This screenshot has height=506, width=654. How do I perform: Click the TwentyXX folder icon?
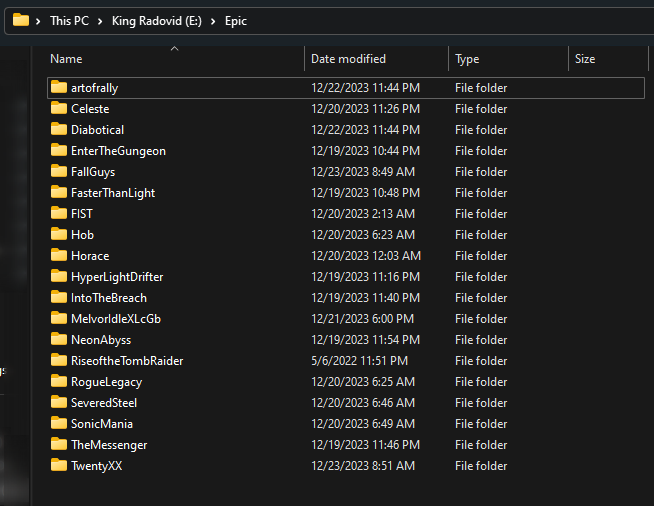[59, 465]
